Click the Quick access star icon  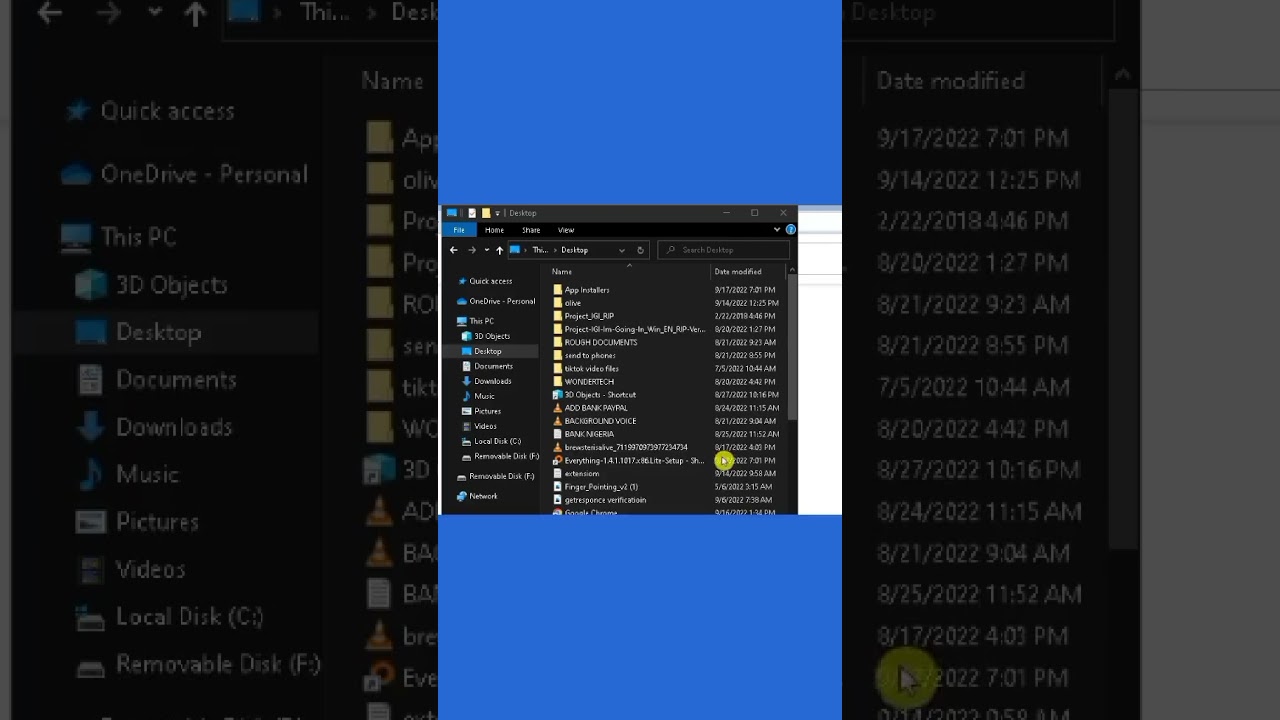(x=461, y=281)
